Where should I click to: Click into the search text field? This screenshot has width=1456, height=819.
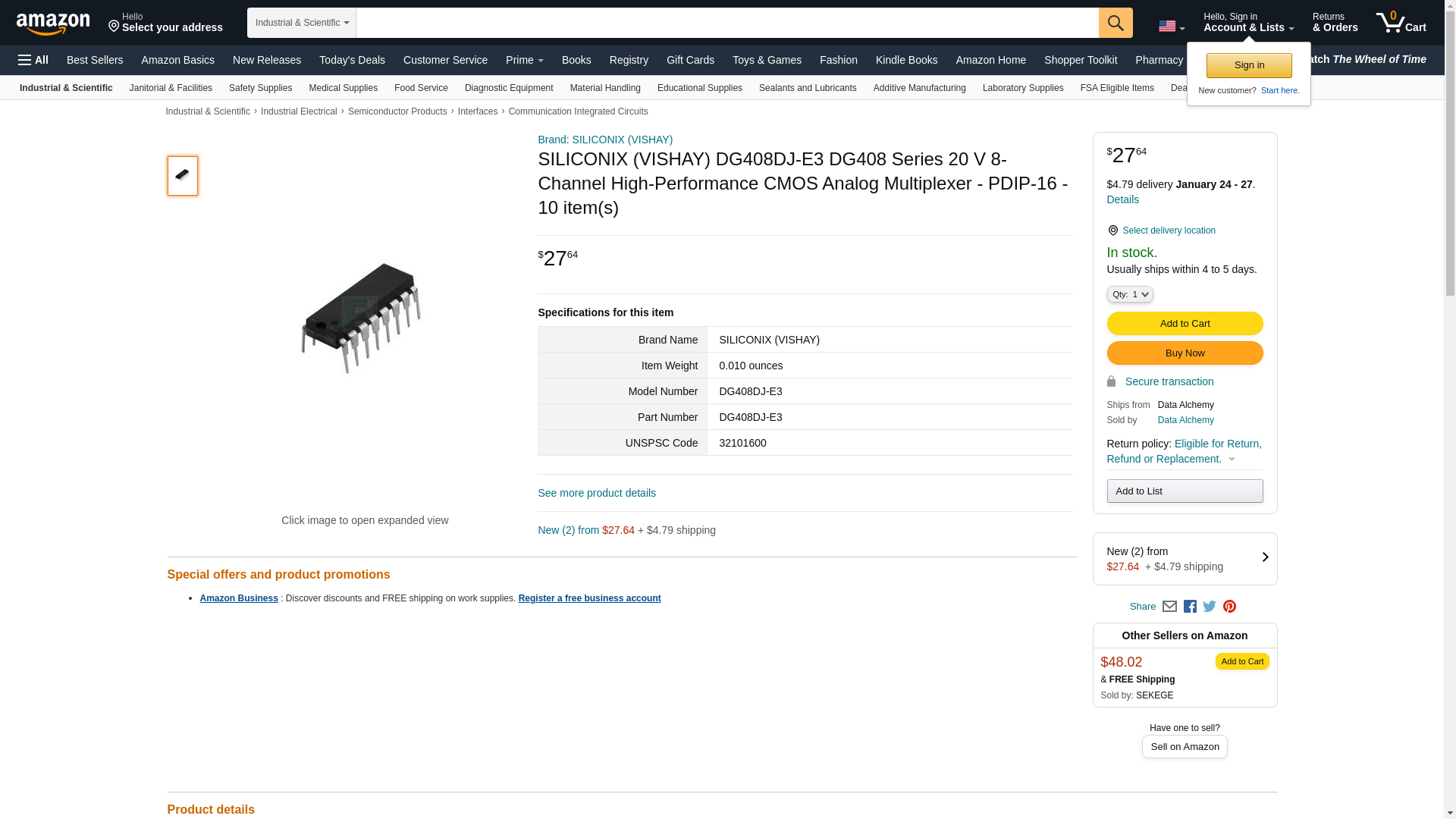coord(727,23)
